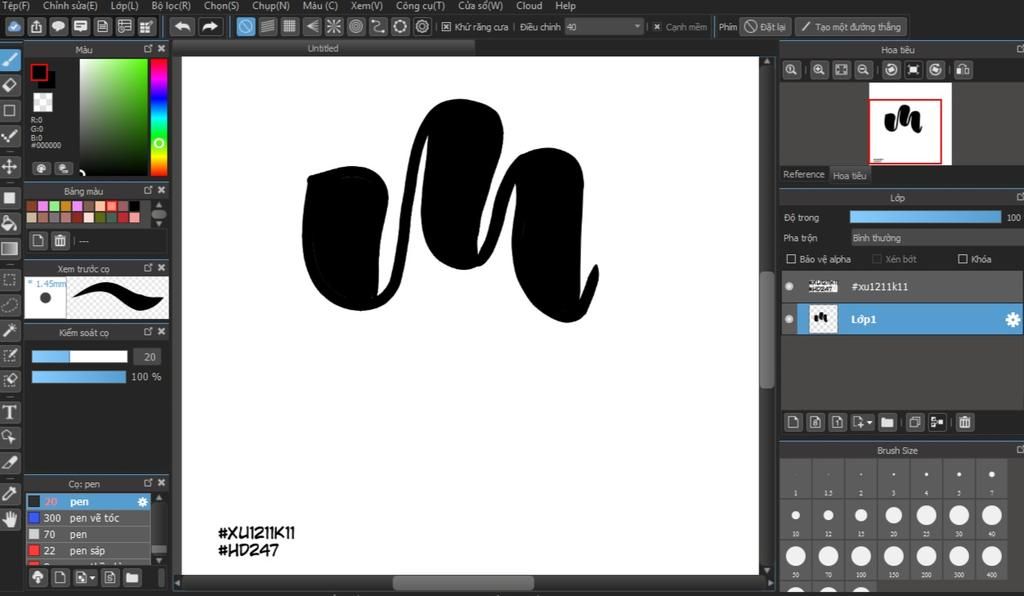Click the cloud save icon
The width and height of the screenshot is (1024, 596).
14,27
